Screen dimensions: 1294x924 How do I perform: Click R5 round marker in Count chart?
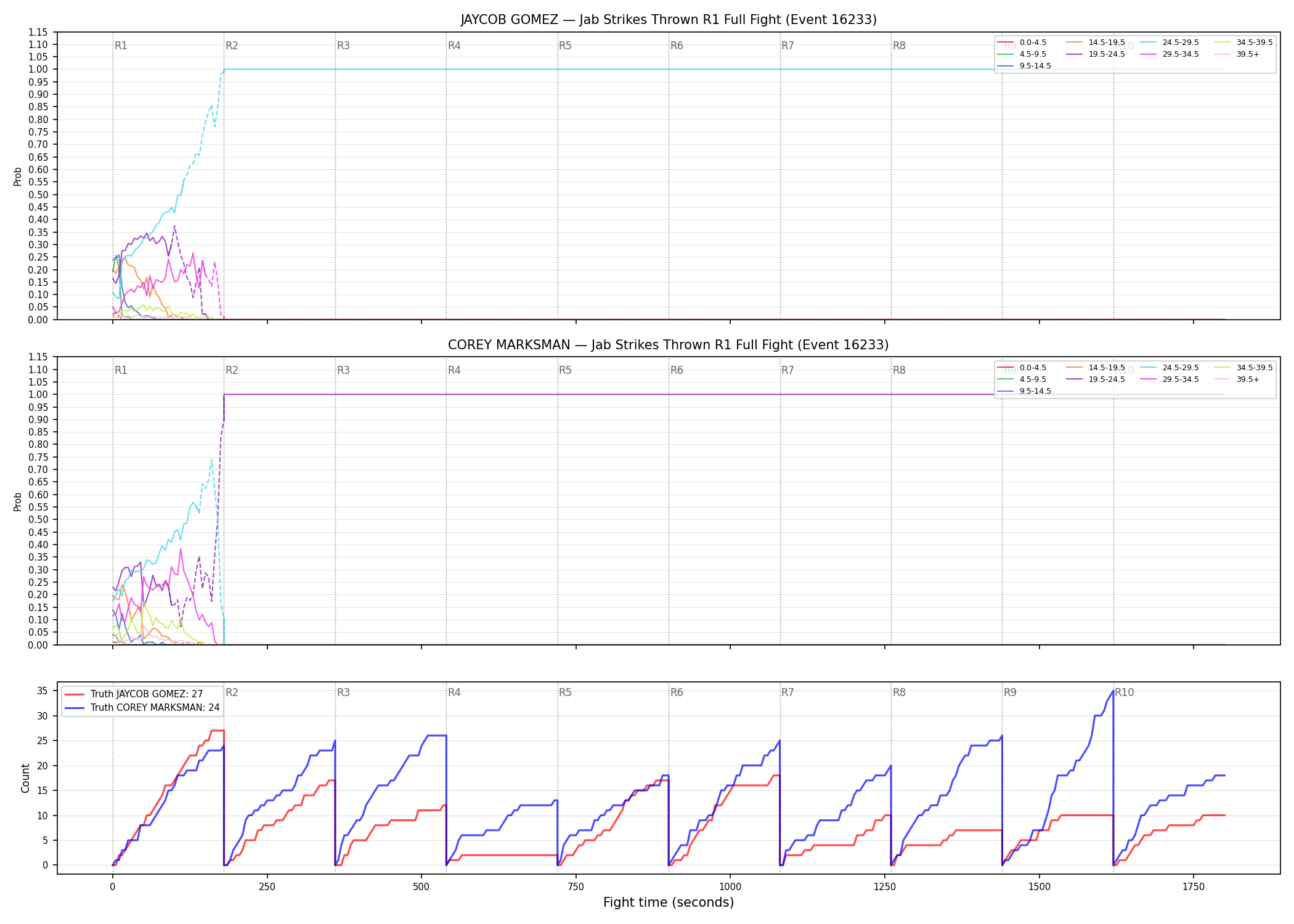coord(565,692)
